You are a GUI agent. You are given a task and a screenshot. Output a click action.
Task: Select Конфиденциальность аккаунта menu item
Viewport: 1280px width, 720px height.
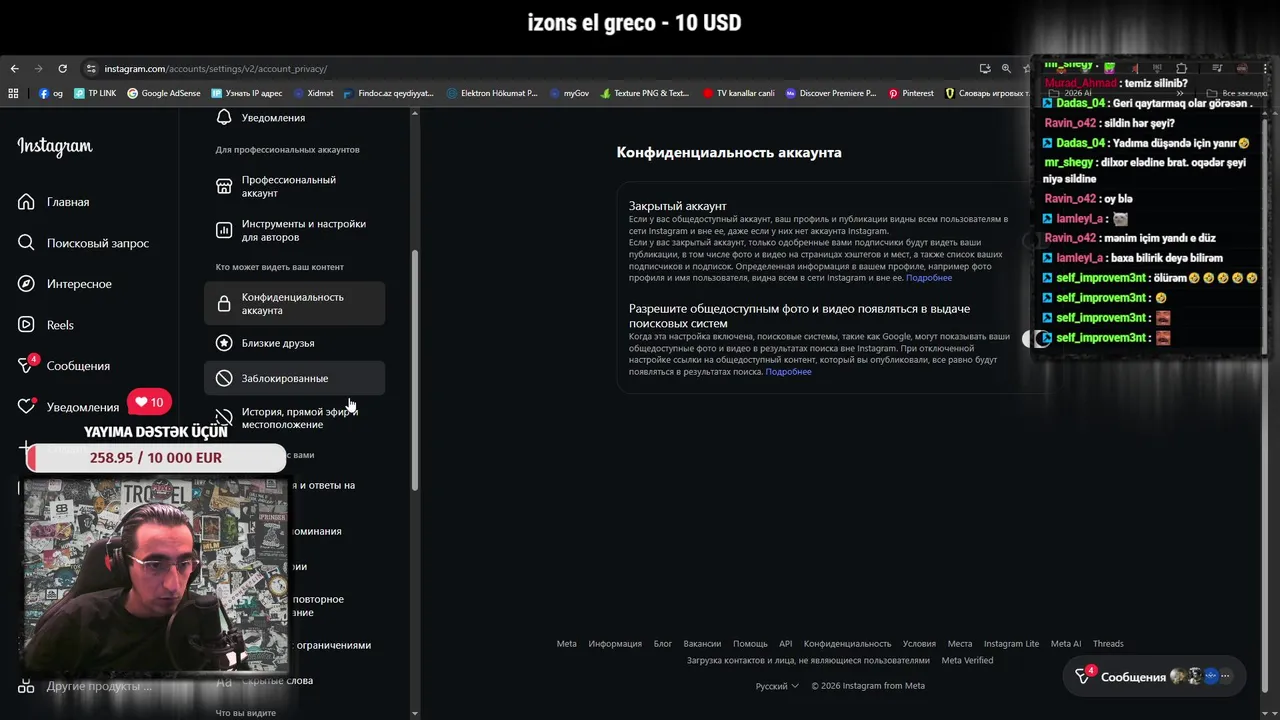294,303
